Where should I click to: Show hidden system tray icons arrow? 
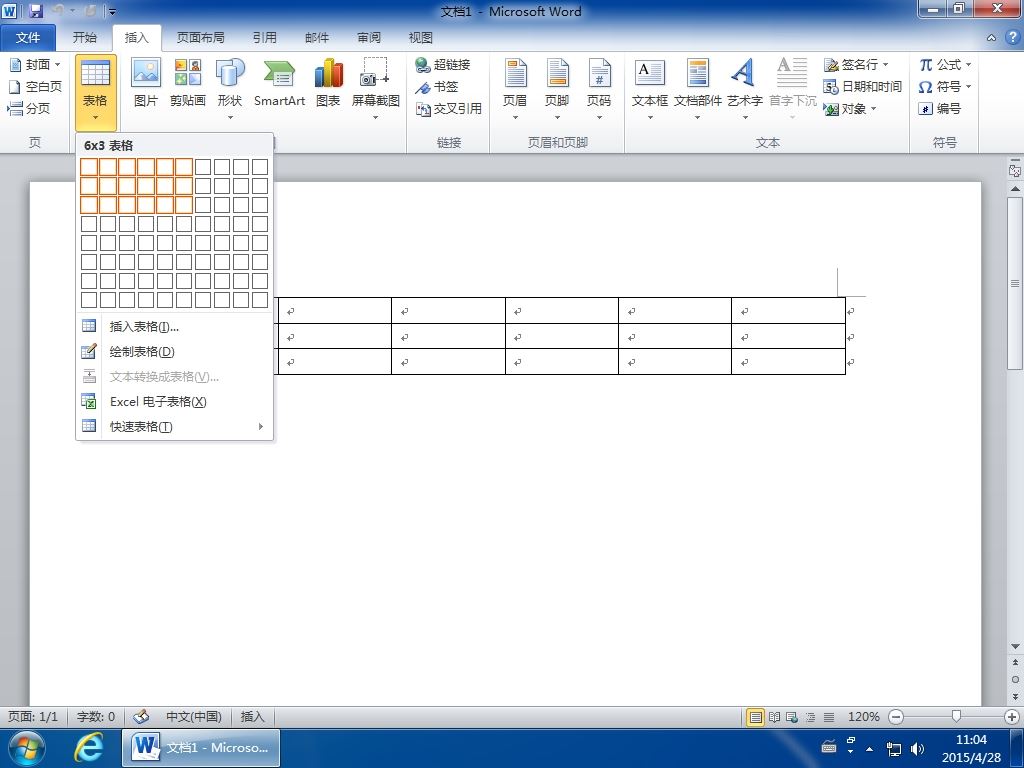869,749
